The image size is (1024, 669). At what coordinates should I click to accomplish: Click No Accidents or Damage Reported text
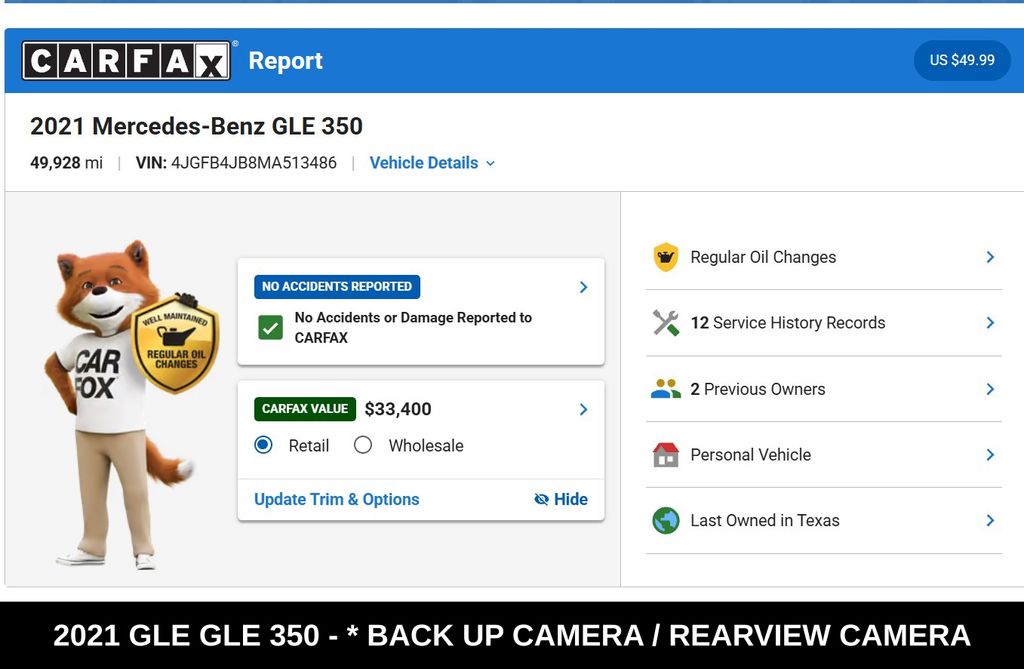point(413,327)
